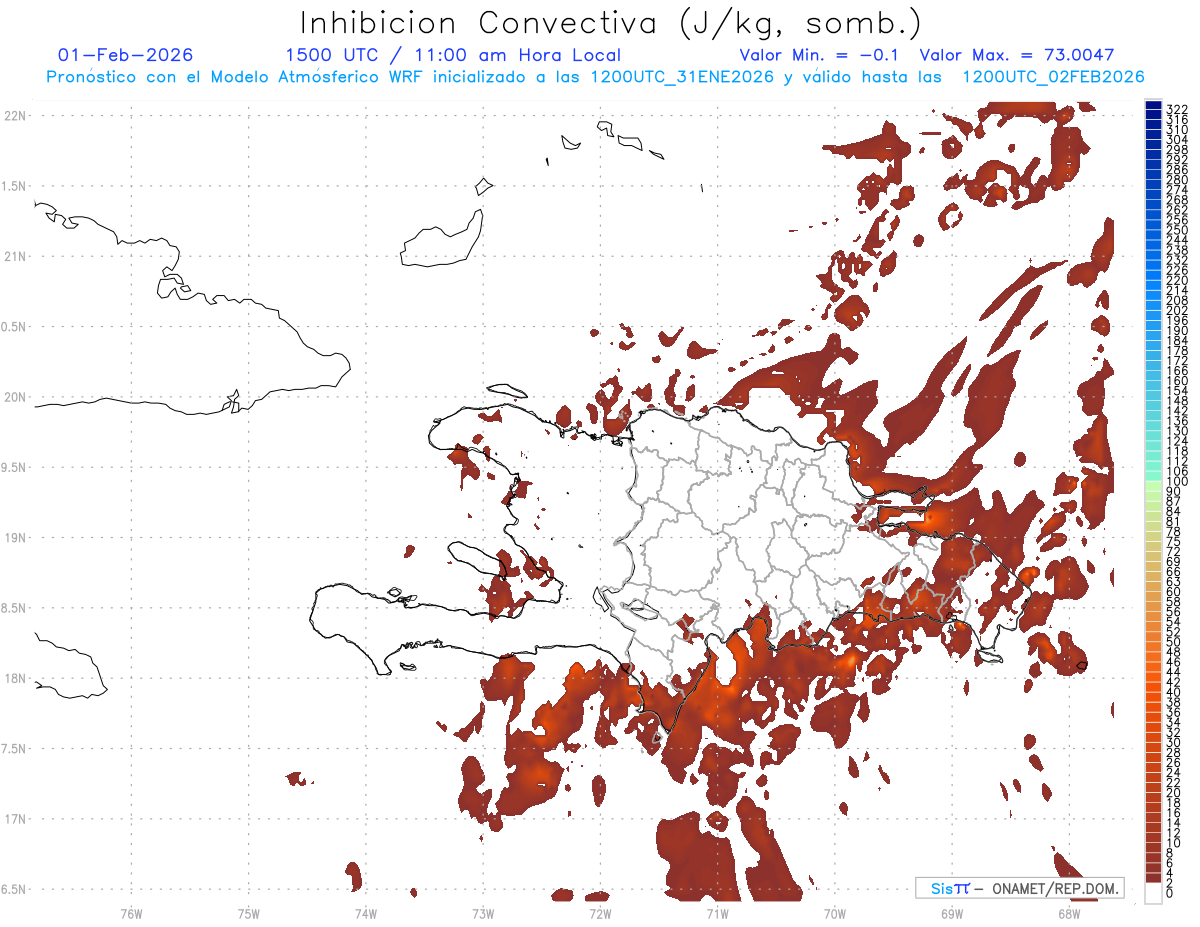Screen dimensions: 1200x927
Task: Click the "68W" longitude label
Action: tap(1069, 912)
